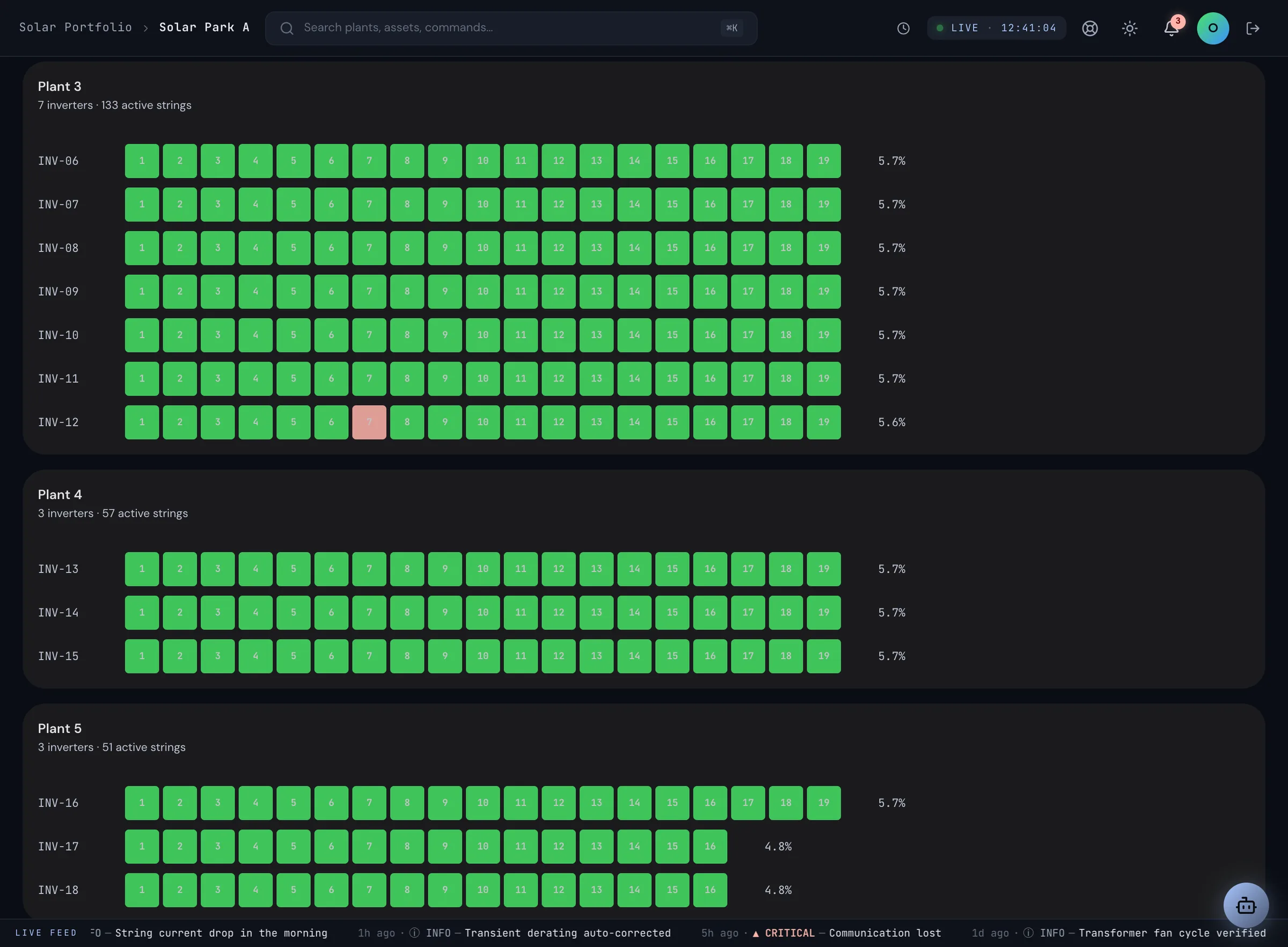This screenshot has width=1288, height=947.
Task: Click the INV-06 row label
Action: tap(58, 161)
